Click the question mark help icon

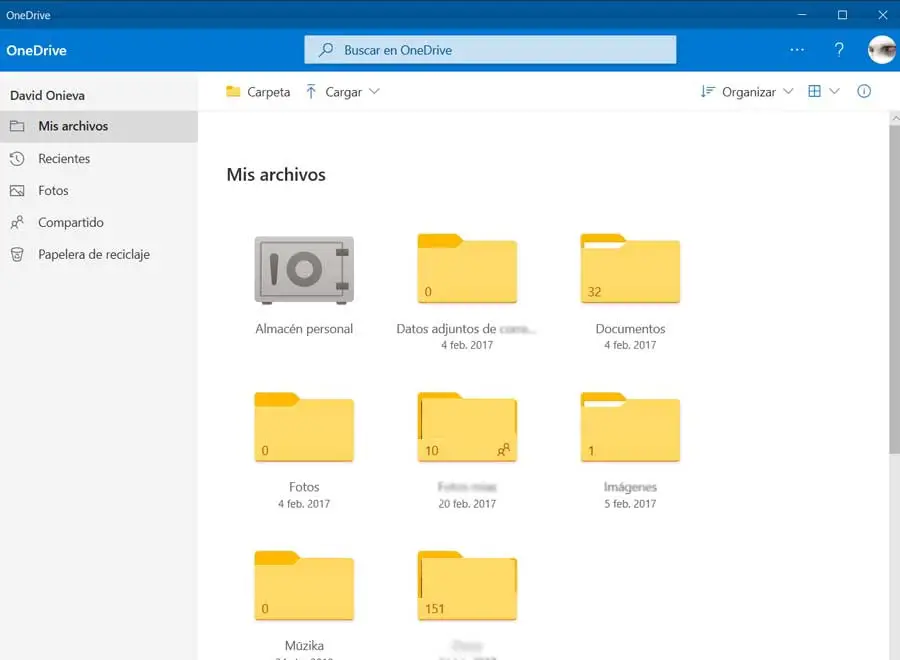click(x=839, y=50)
